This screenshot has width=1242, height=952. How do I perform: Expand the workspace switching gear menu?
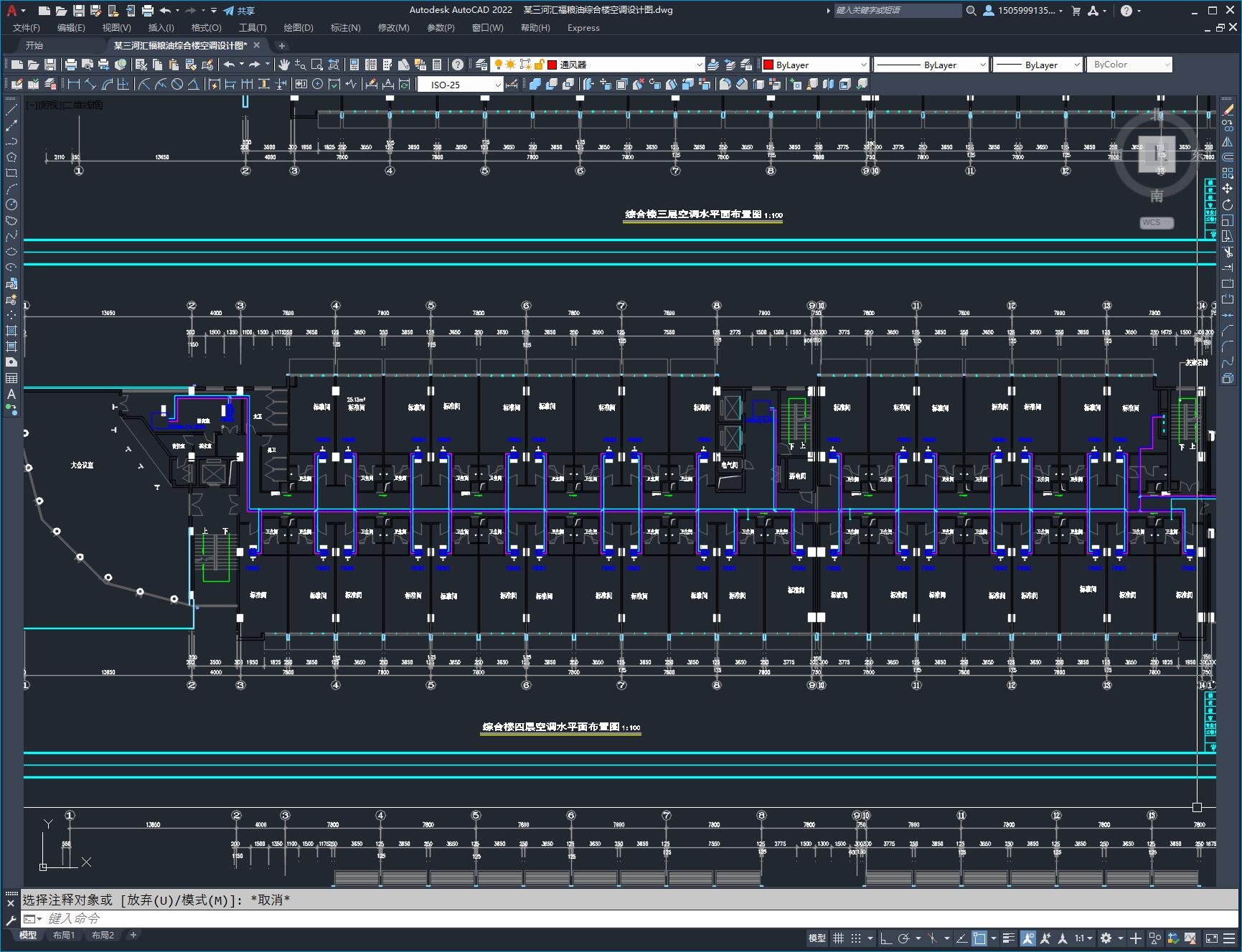[x=1111, y=938]
